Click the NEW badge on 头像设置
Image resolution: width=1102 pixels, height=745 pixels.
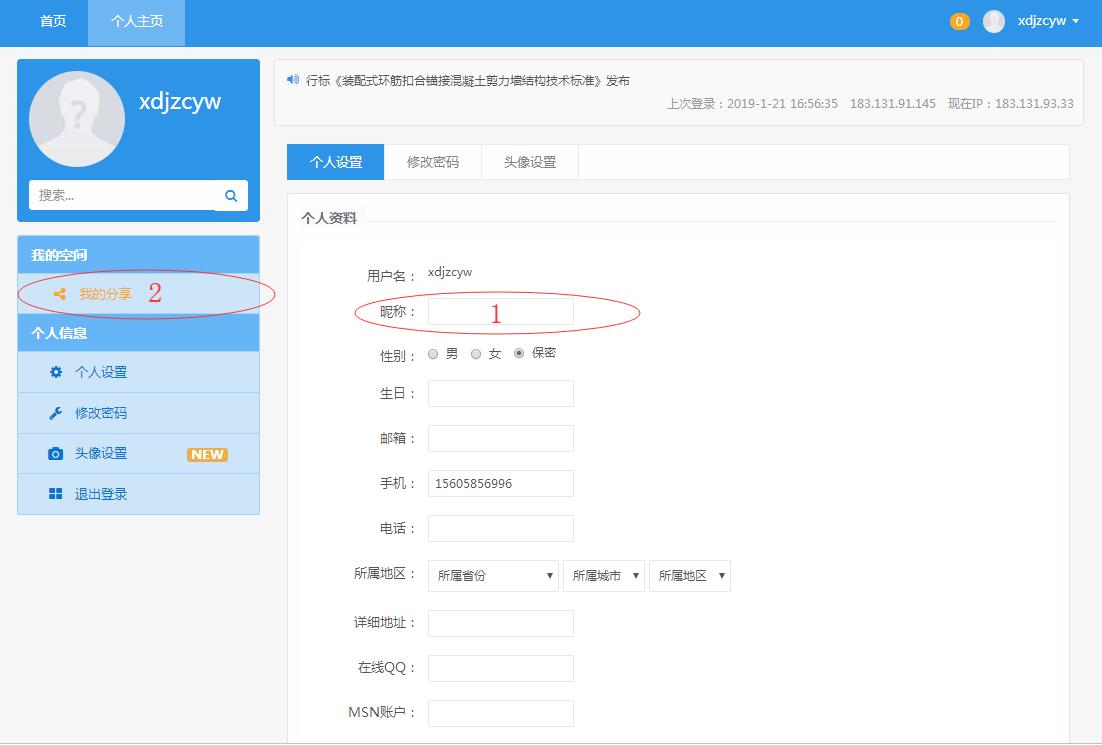click(x=207, y=455)
